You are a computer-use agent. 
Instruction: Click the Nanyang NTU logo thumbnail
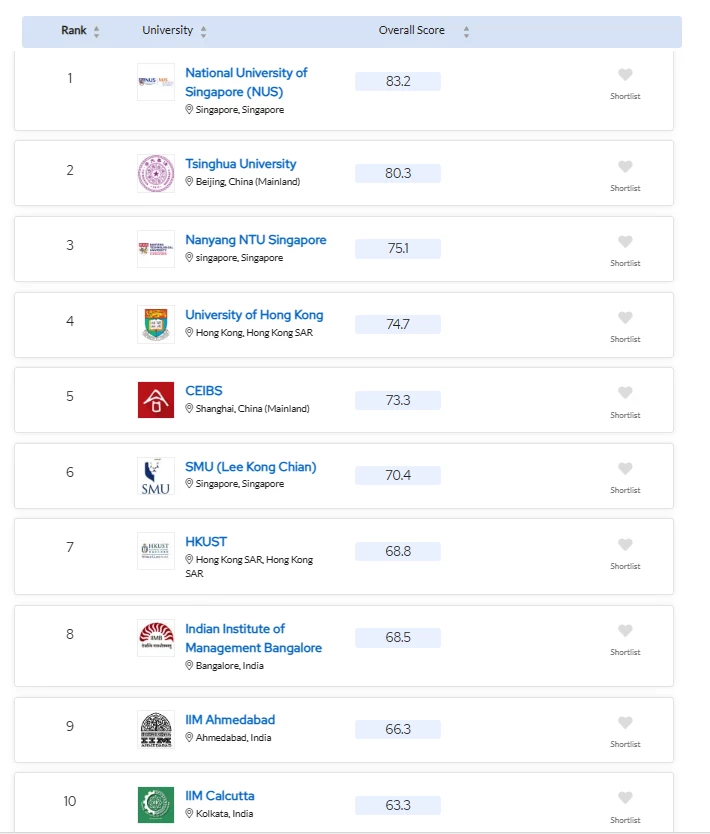point(156,249)
